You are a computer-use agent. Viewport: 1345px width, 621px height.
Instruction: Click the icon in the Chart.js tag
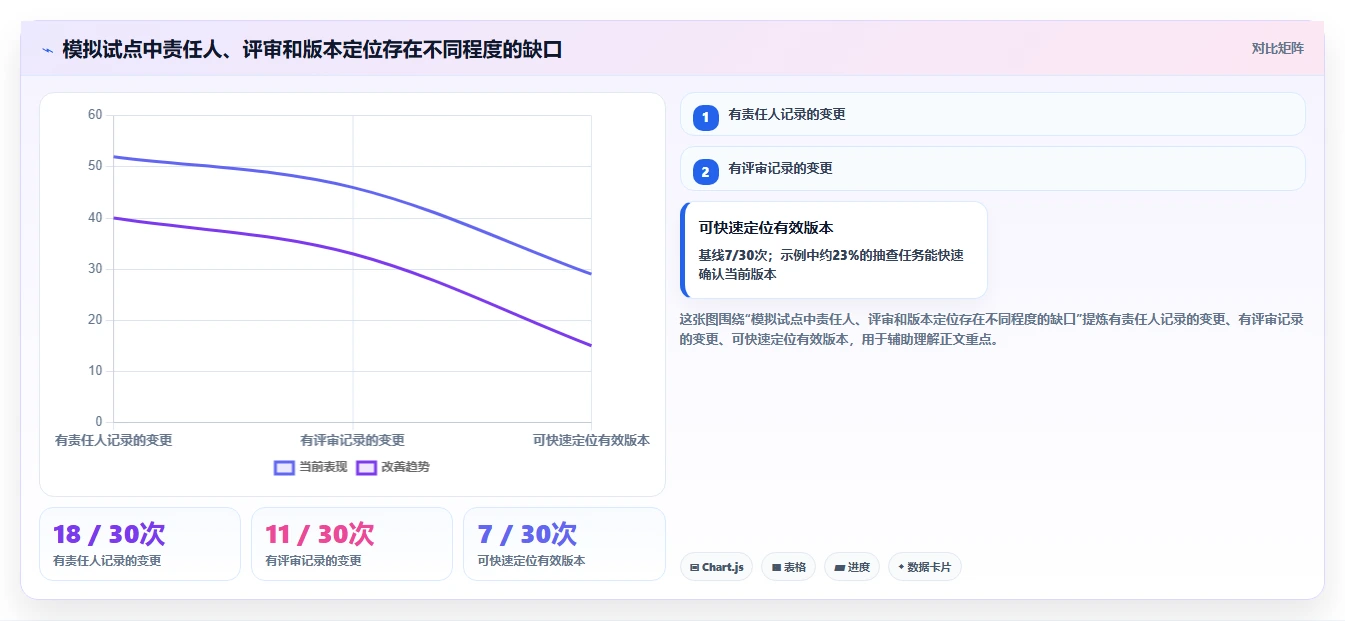coord(694,567)
